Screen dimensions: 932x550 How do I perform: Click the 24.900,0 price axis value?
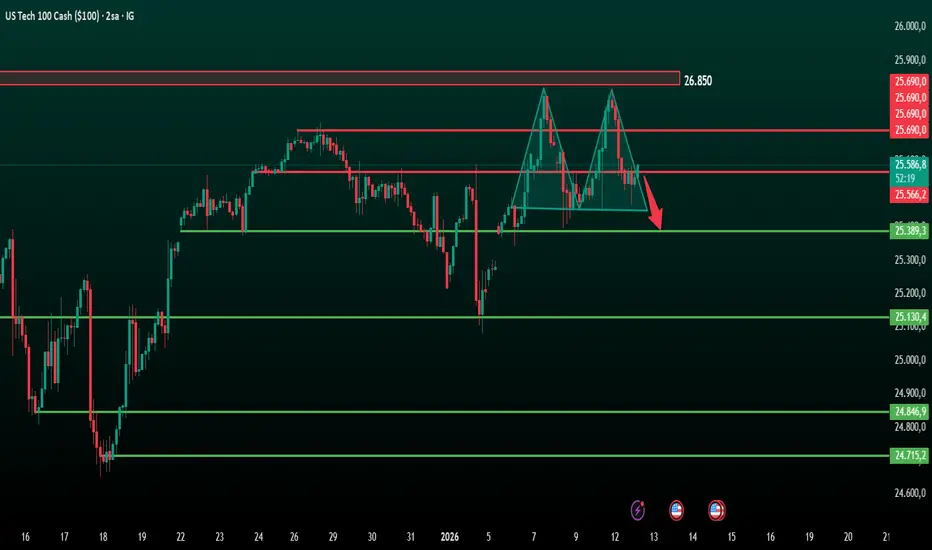(910, 392)
